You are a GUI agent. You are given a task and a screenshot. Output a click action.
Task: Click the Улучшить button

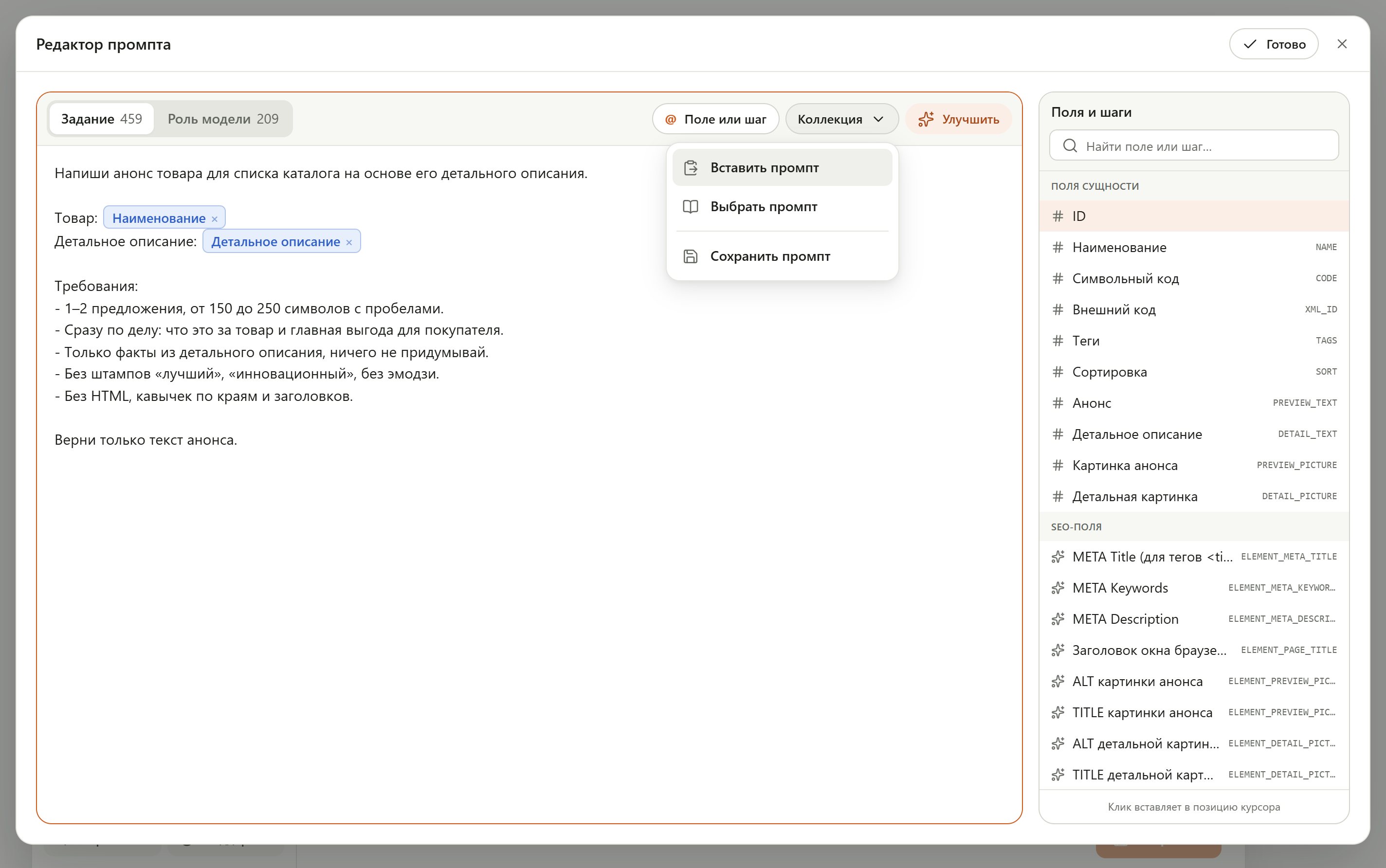pos(958,119)
